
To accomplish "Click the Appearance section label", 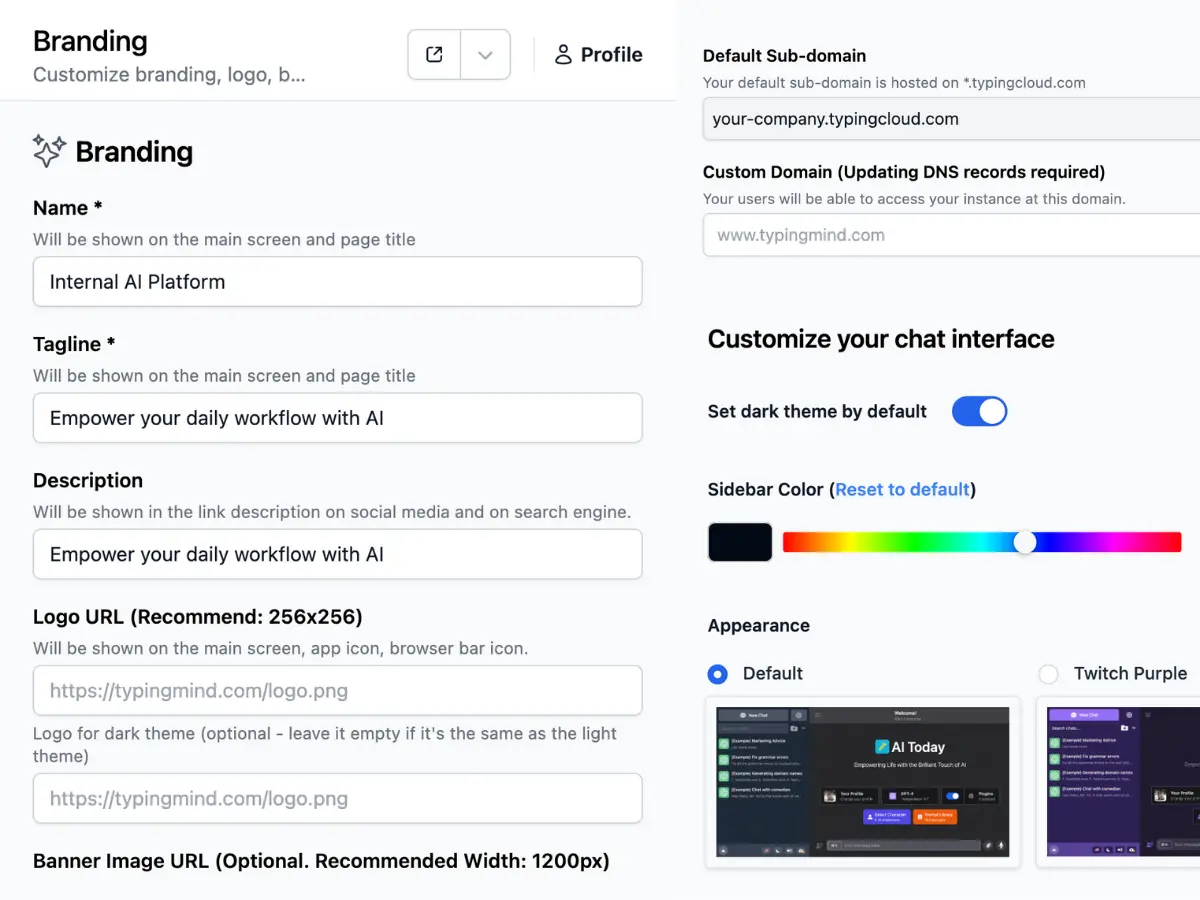I will [x=759, y=626].
